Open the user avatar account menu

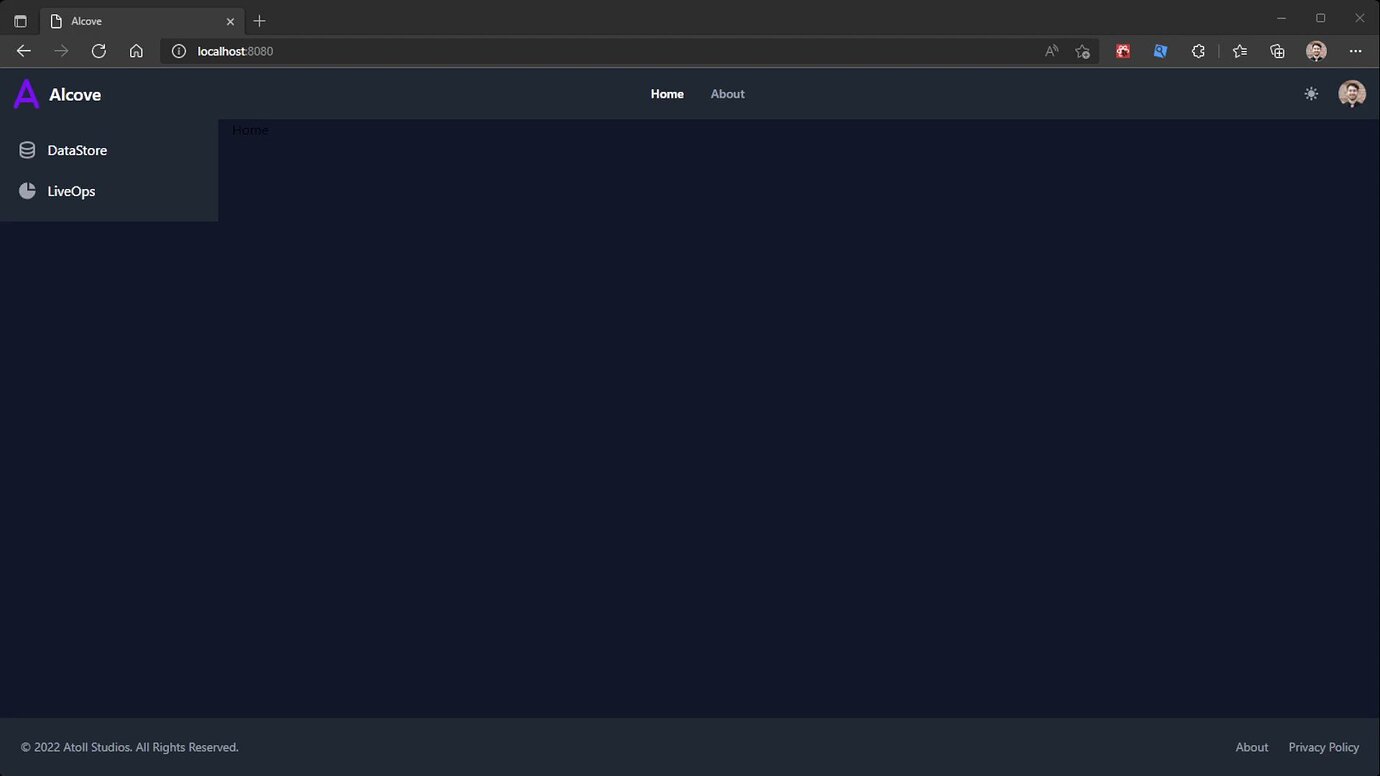pos(1351,93)
